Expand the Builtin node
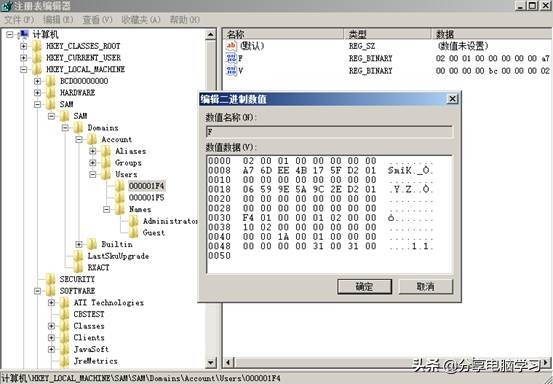Screen dimensions: 553x384 pos(79,244)
